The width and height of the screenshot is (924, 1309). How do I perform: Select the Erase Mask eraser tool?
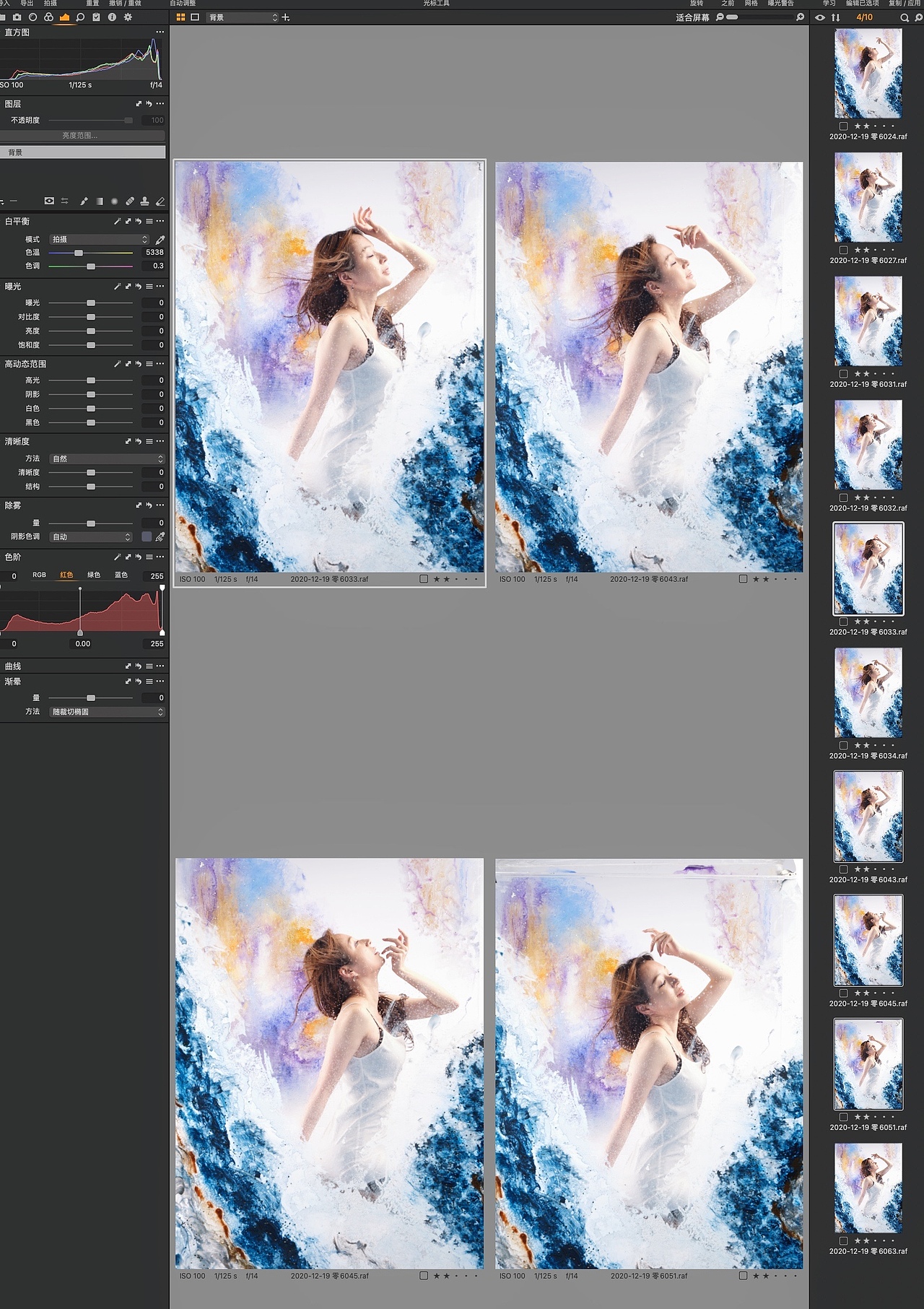(160, 201)
